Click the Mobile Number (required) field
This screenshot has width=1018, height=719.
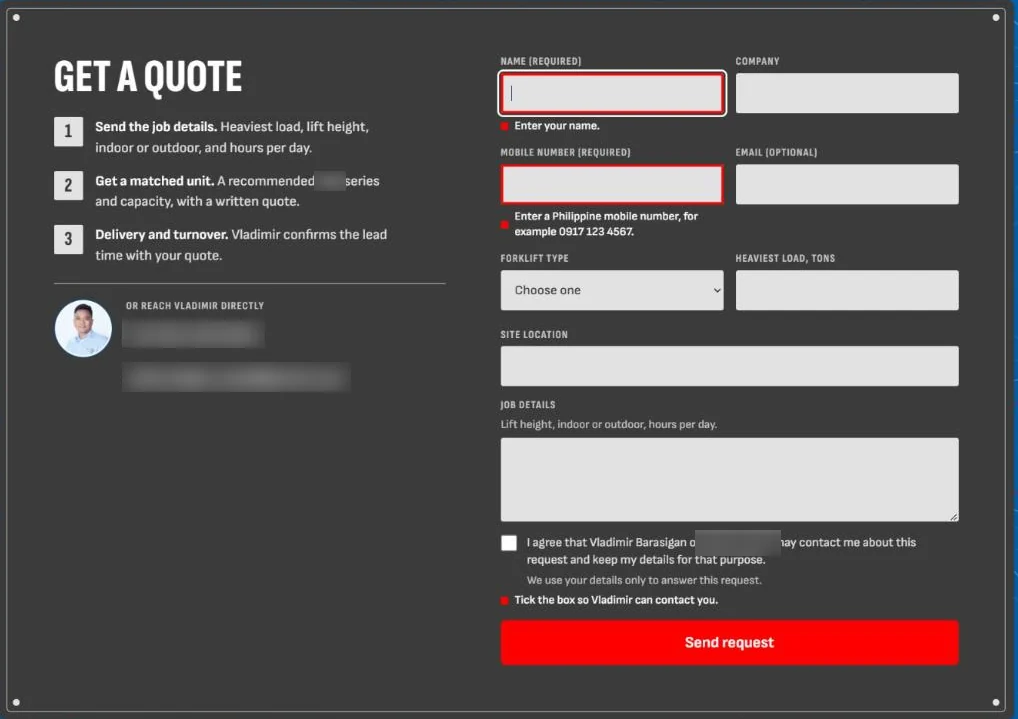coord(612,184)
